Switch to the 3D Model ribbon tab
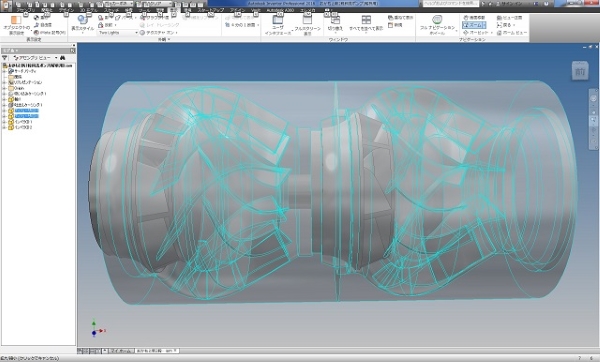Viewport: 600px width, 362px height. 88,10
